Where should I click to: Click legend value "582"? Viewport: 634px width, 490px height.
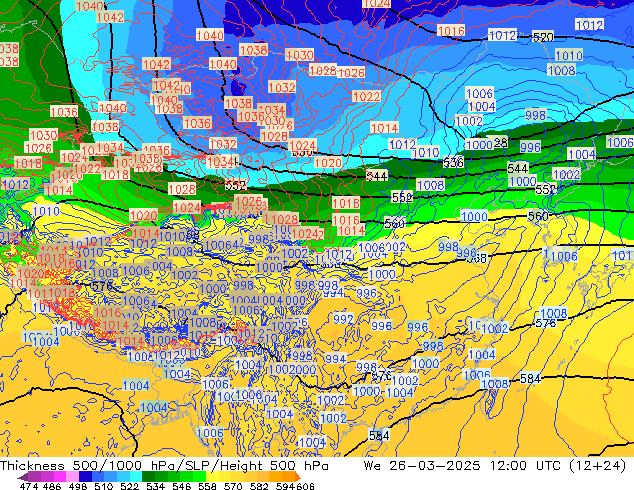click(x=259, y=486)
